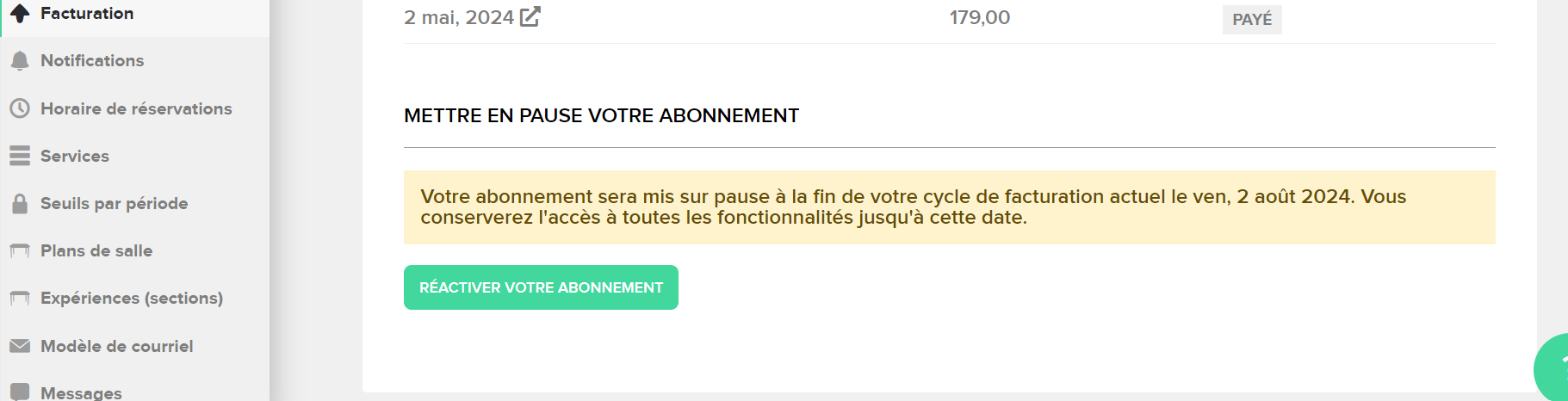
Task: Open the Facturation sidebar entry
Action: [x=87, y=13]
